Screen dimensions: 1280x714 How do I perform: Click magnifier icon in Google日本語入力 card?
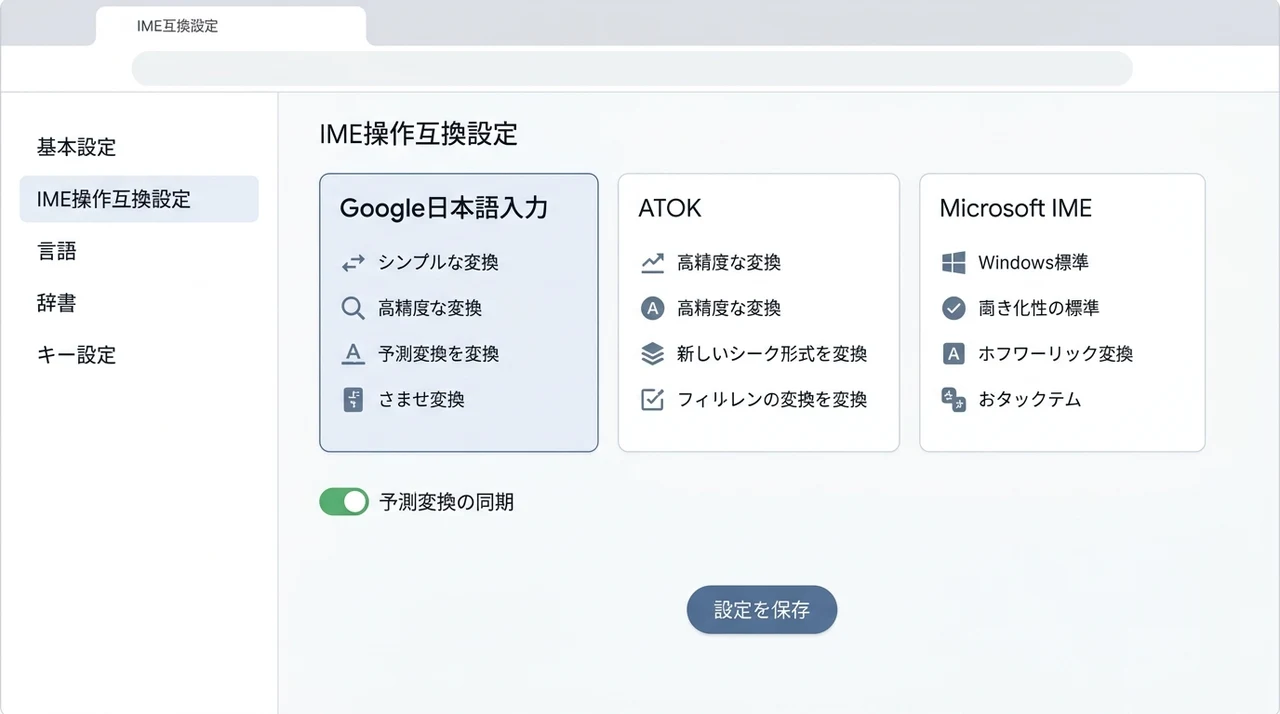[x=353, y=309]
